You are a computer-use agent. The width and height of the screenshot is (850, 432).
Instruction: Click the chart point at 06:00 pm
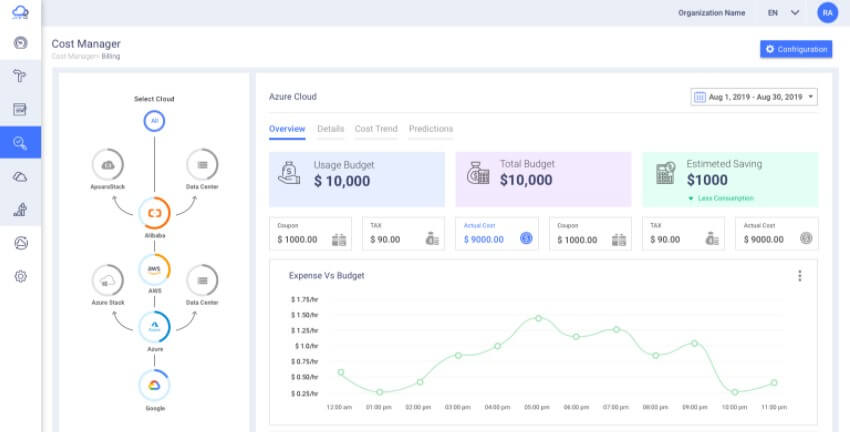tap(576, 337)
